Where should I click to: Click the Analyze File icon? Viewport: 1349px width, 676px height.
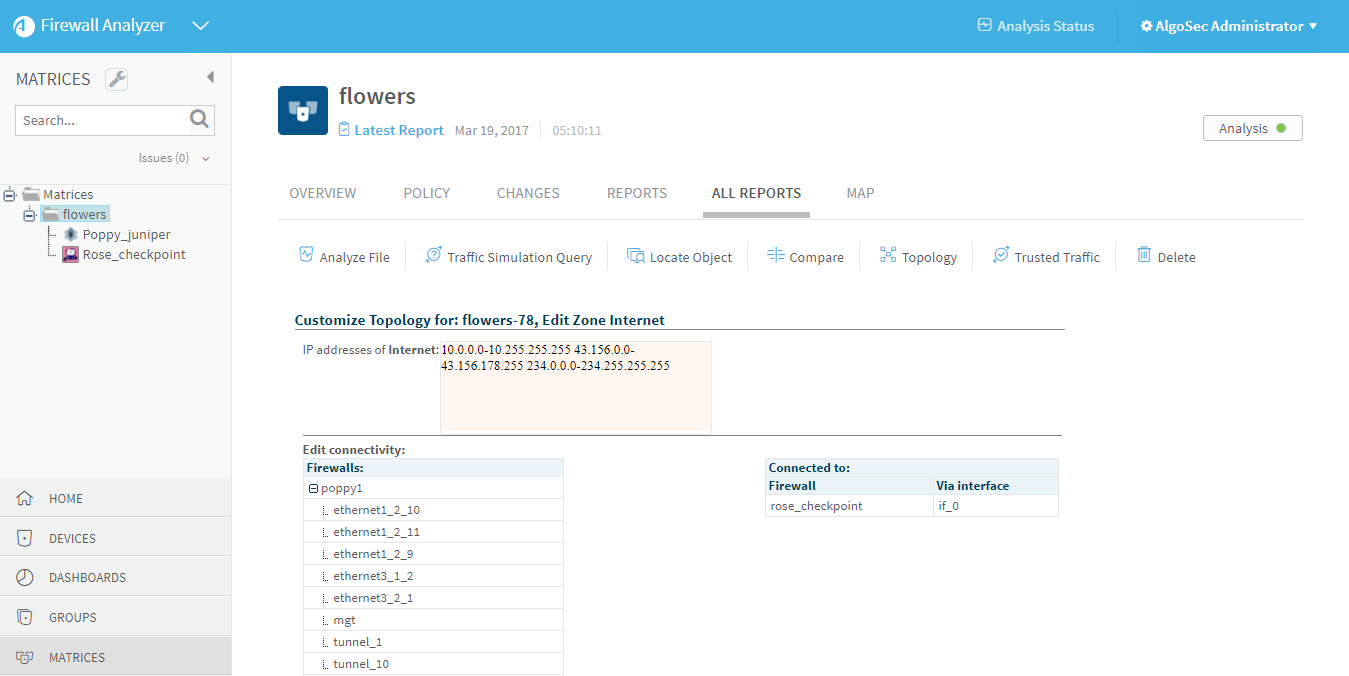coord(307,255)
